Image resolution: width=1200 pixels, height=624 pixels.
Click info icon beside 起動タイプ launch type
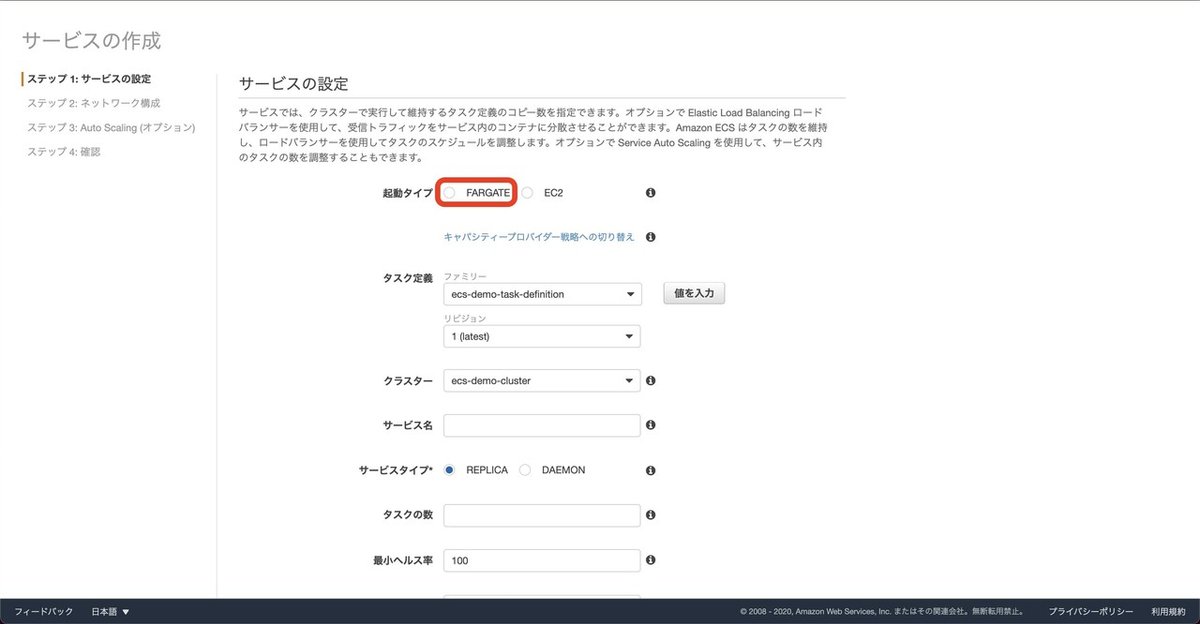(x=651, y=192)
